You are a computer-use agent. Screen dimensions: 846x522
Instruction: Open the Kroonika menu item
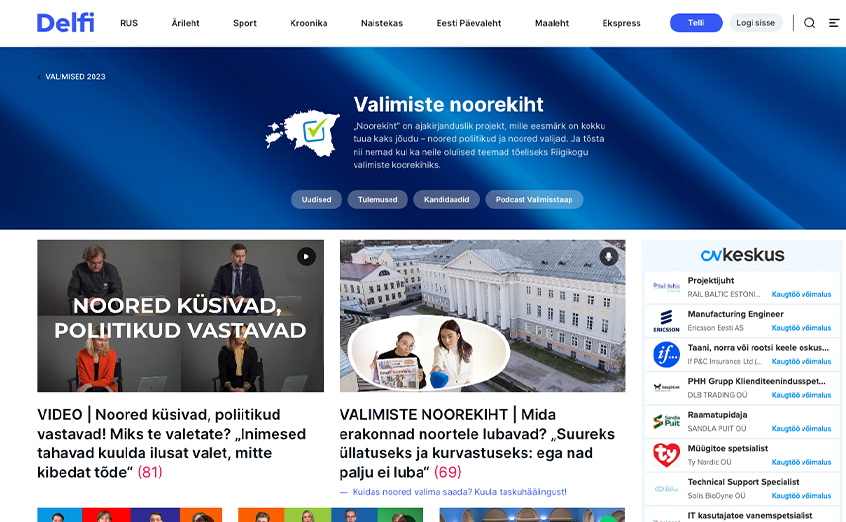(309, 23)
